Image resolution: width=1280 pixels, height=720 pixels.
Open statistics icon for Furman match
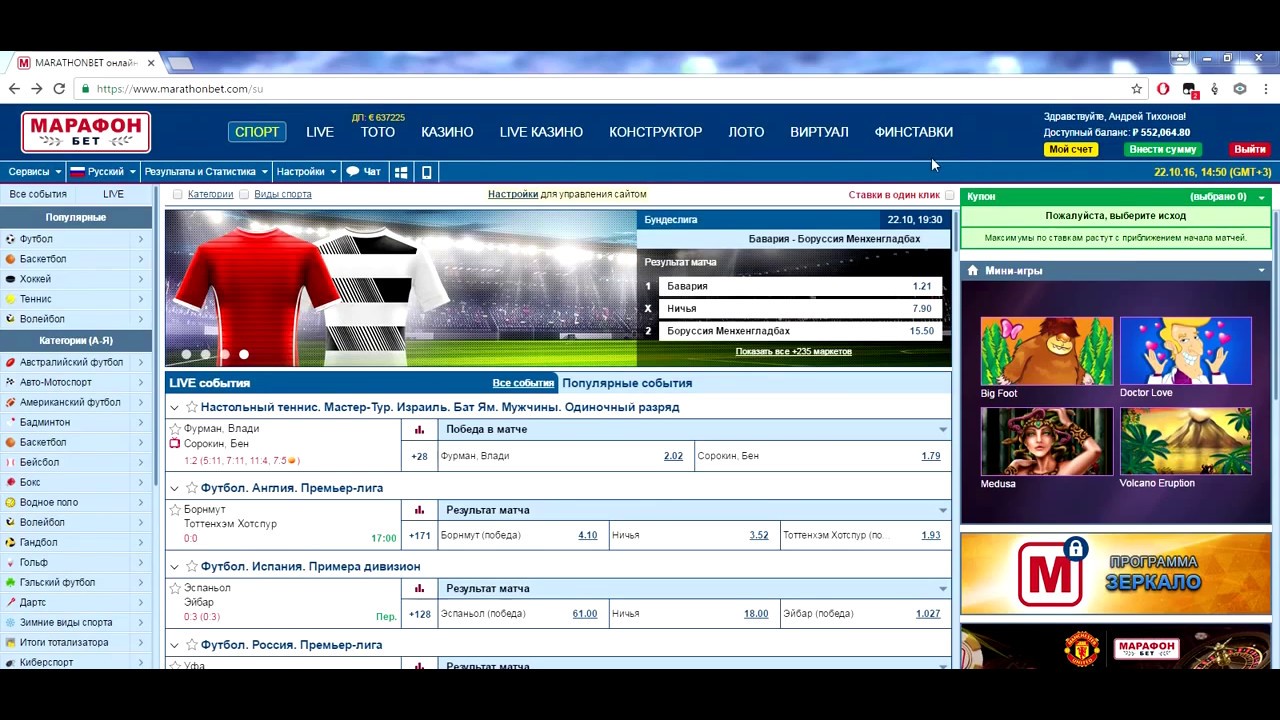pos(419,429)
